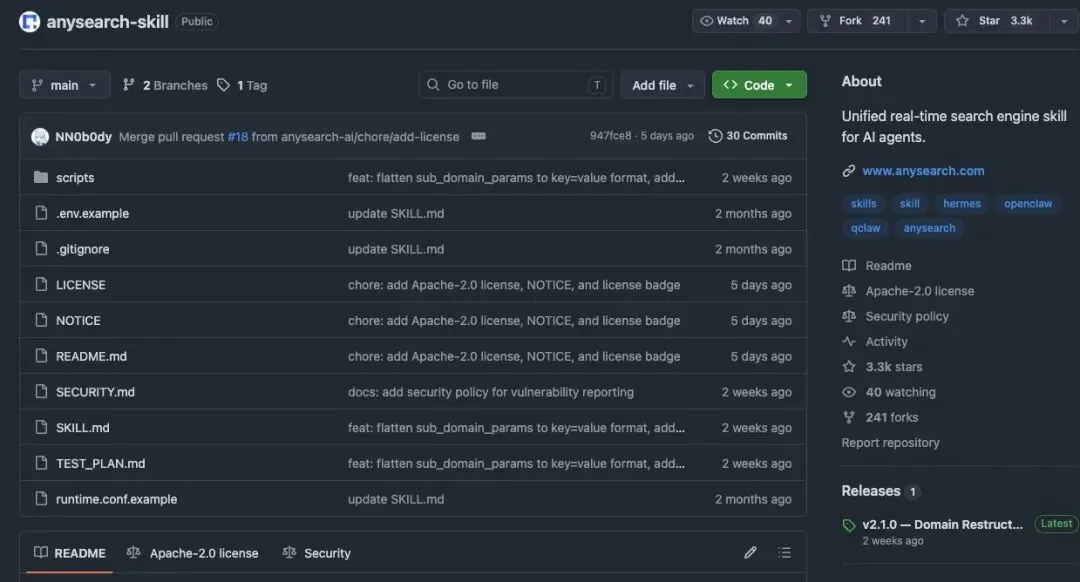This screenshot has height=582, width=1080.
Task: Open release v2.1.0 — Domain Restruct...
Action: (942, 524)
